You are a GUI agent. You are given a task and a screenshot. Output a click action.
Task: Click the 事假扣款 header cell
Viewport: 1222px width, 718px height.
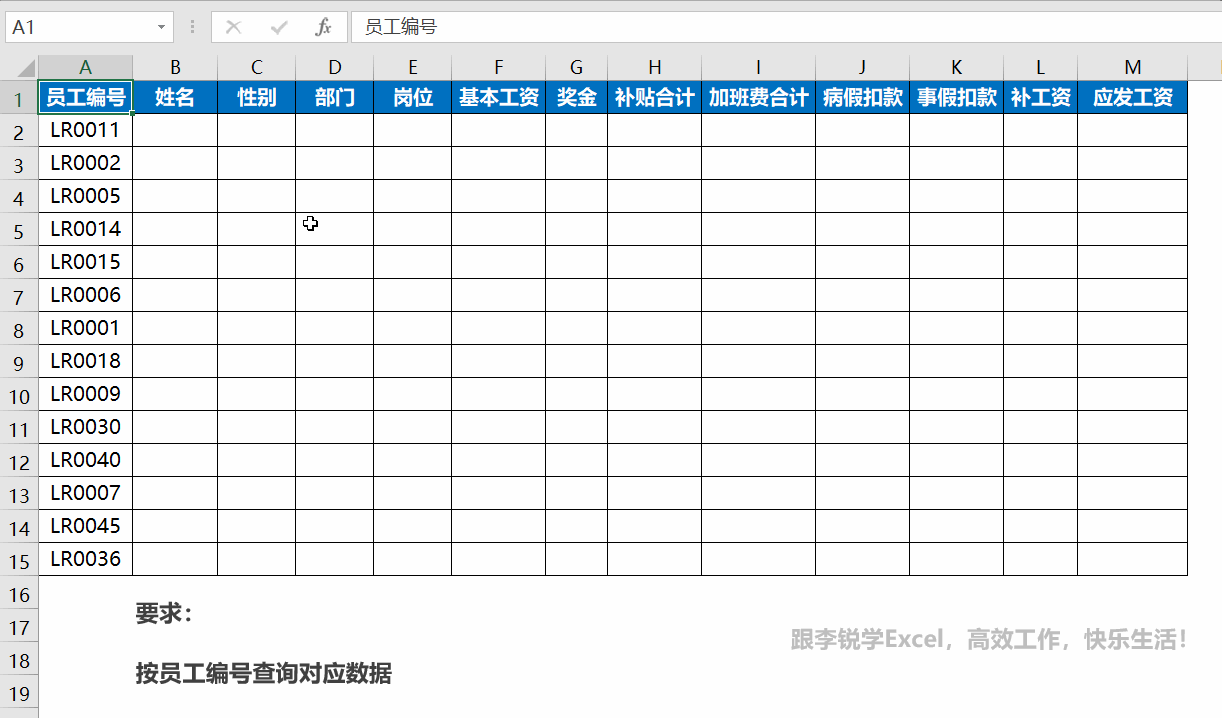point(957,97)
